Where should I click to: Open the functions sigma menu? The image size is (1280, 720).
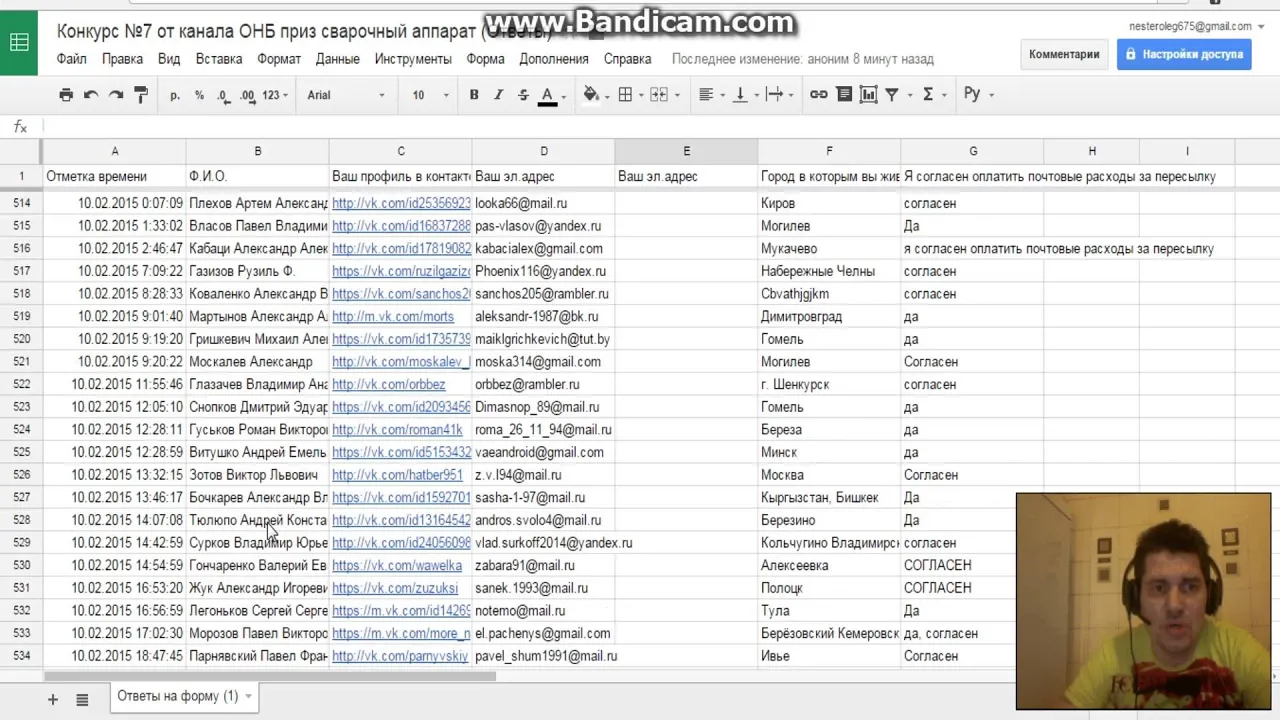932,95
